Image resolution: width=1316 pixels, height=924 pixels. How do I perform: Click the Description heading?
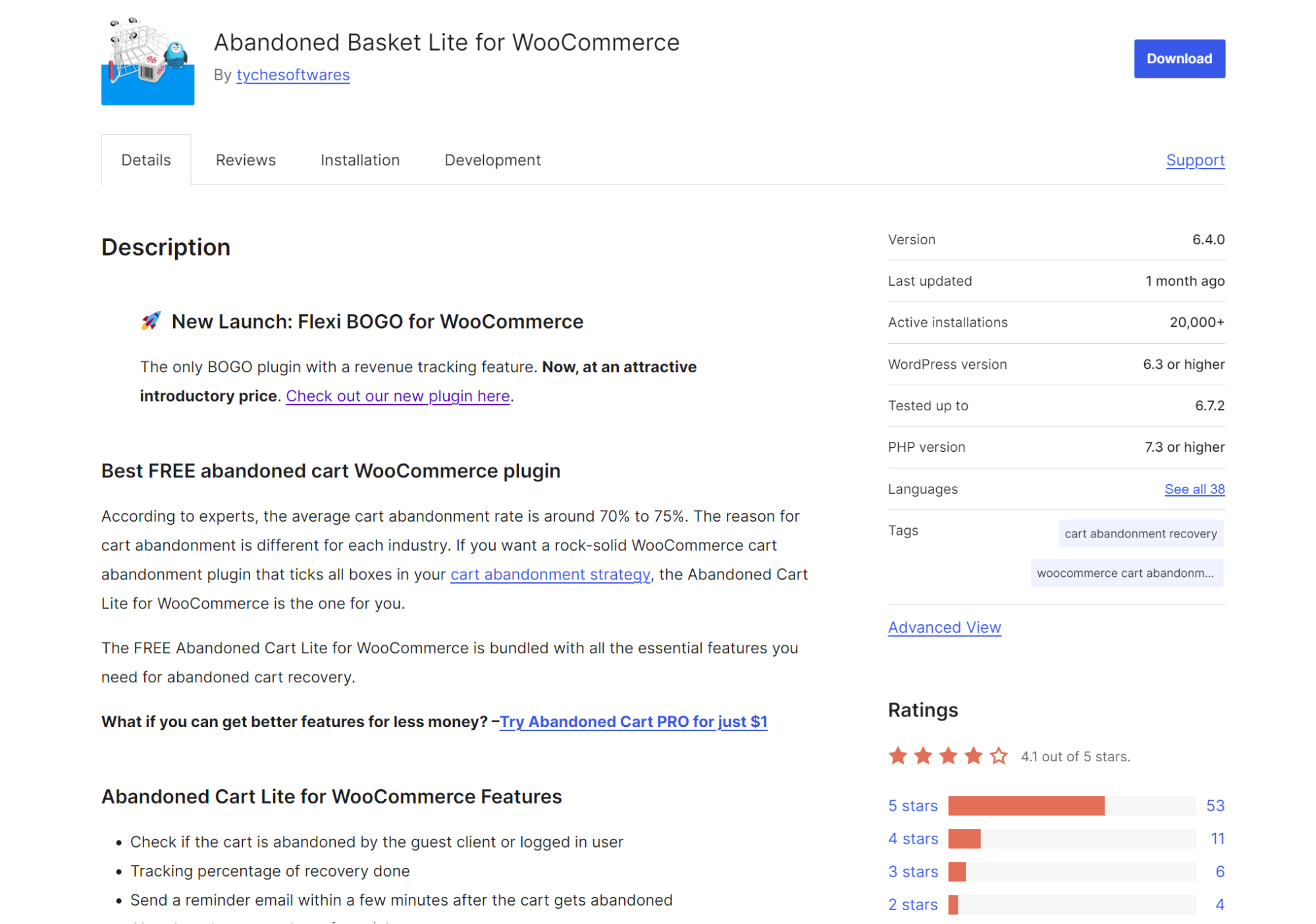tap(166, 247)
